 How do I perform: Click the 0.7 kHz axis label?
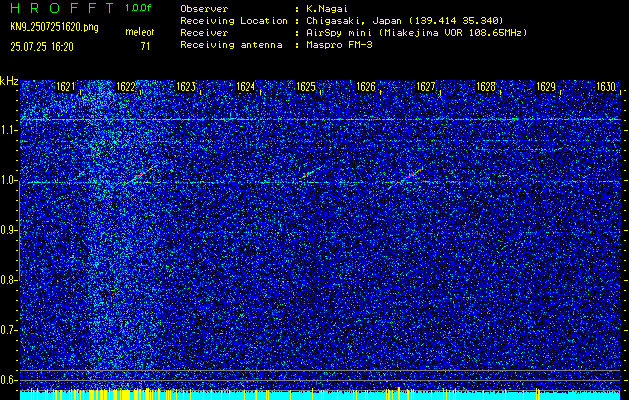(8, 330)
